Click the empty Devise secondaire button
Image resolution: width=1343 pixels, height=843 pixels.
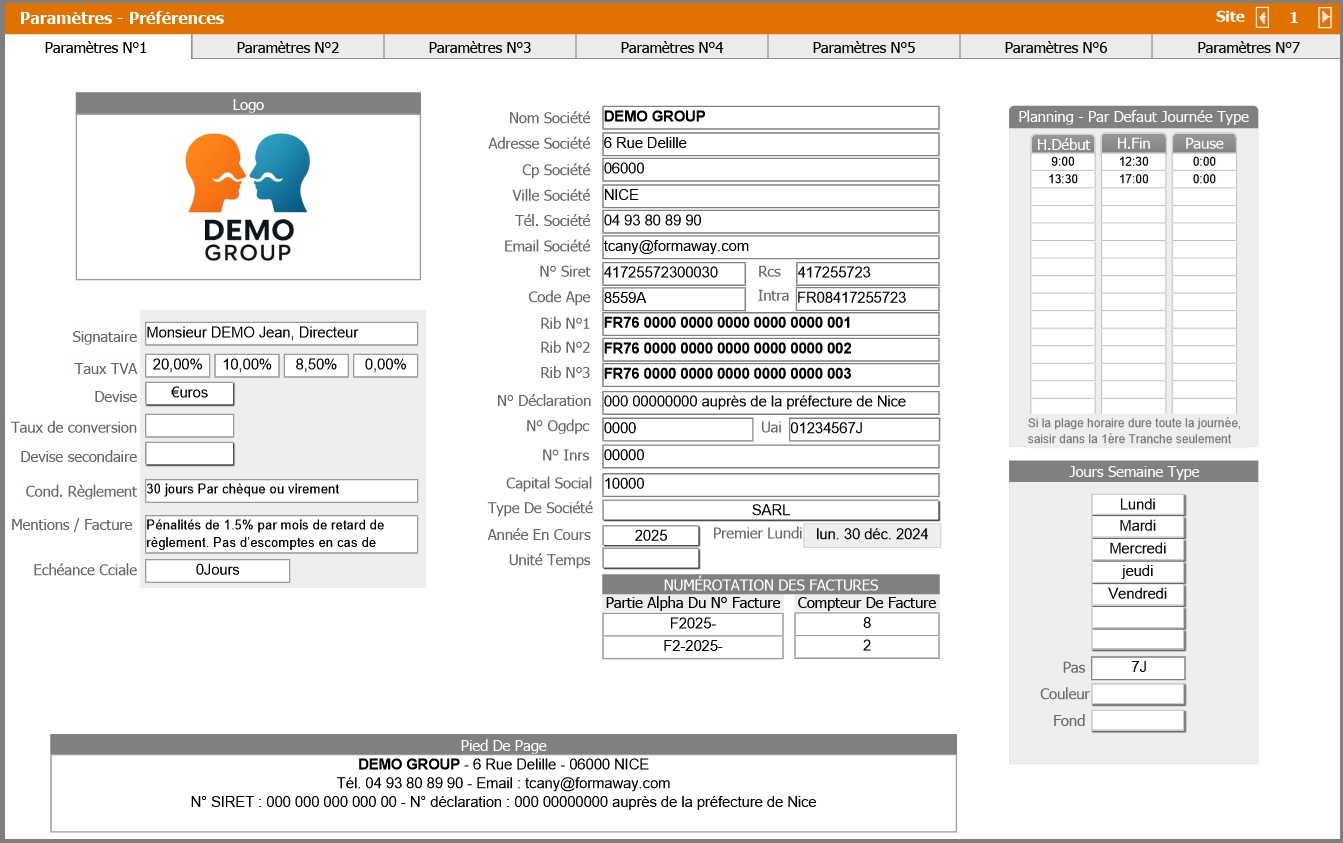(190, 454)
